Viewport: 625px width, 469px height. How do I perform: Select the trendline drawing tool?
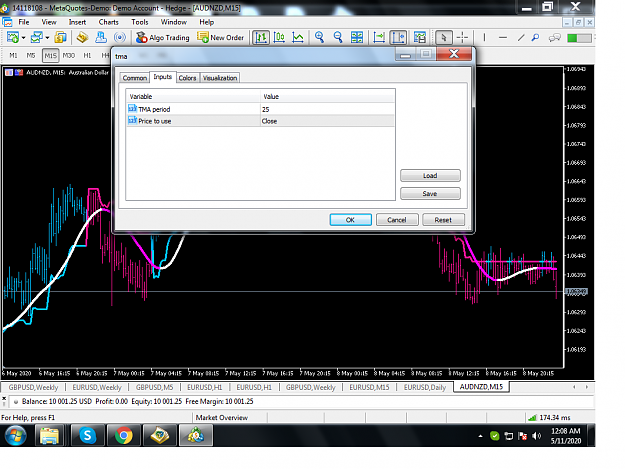[x=521, y=37]
